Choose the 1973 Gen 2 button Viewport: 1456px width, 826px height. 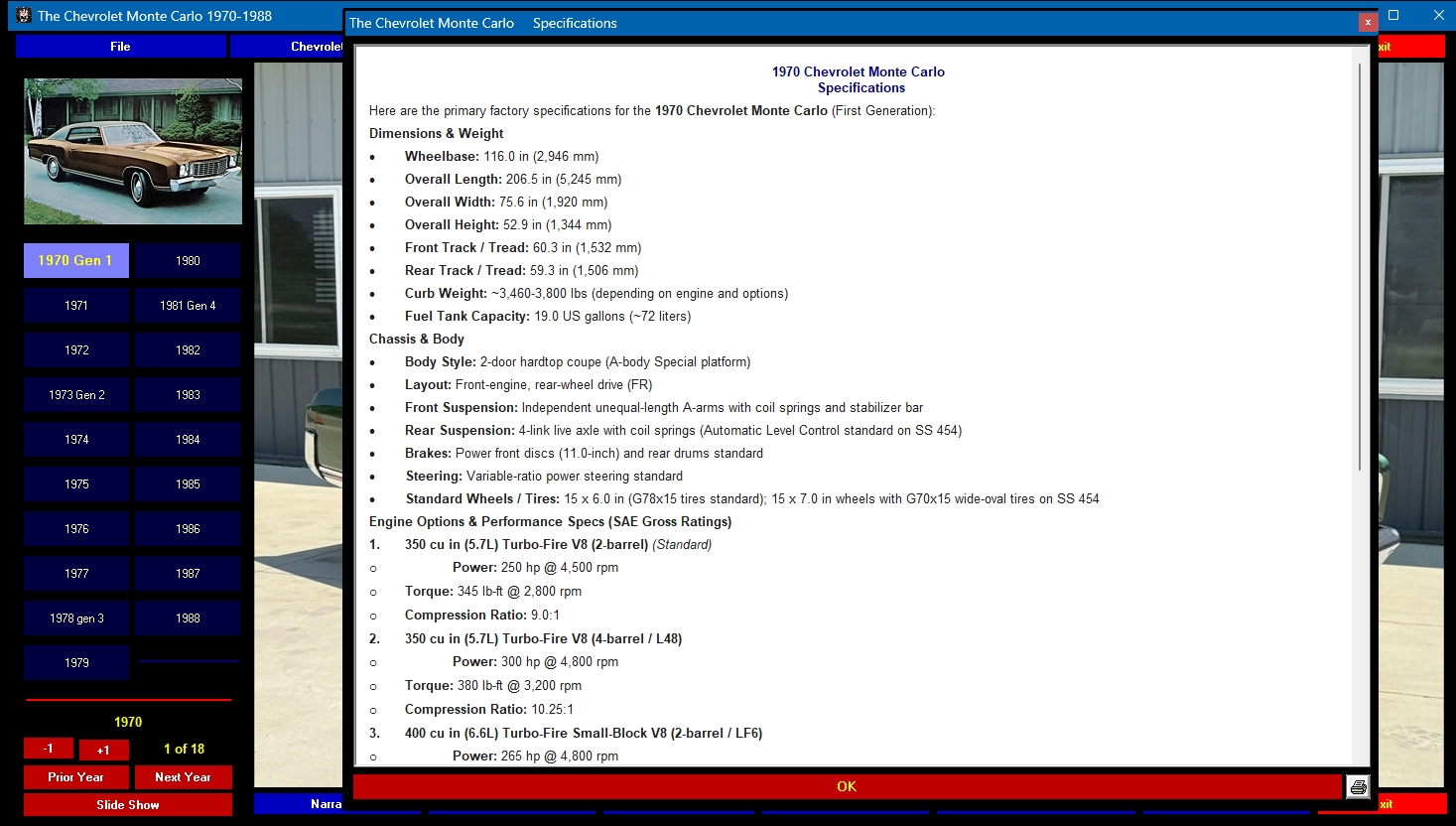pyautogui.click(x=76, y=395)
